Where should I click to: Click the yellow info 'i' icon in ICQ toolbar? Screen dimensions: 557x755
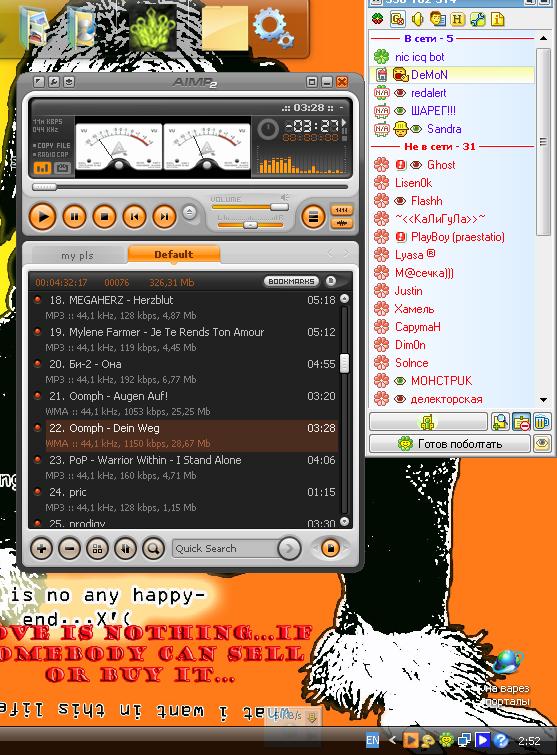pos(497,19)
